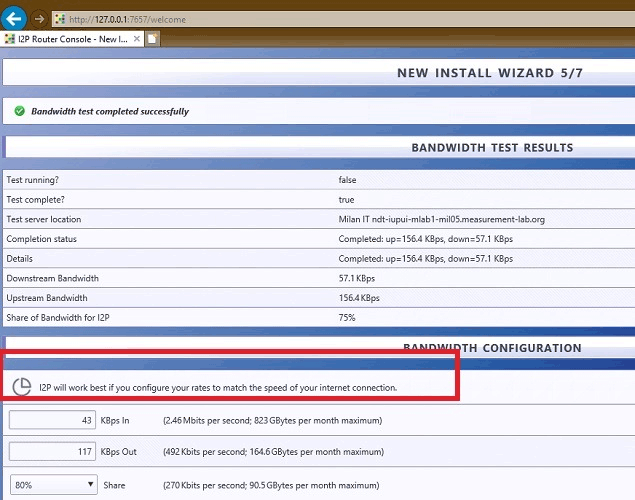The height and width of the screenshot is (500, 635).
Task: Click the '57.1 KBps' downstream value
Action: pos(357,279)
